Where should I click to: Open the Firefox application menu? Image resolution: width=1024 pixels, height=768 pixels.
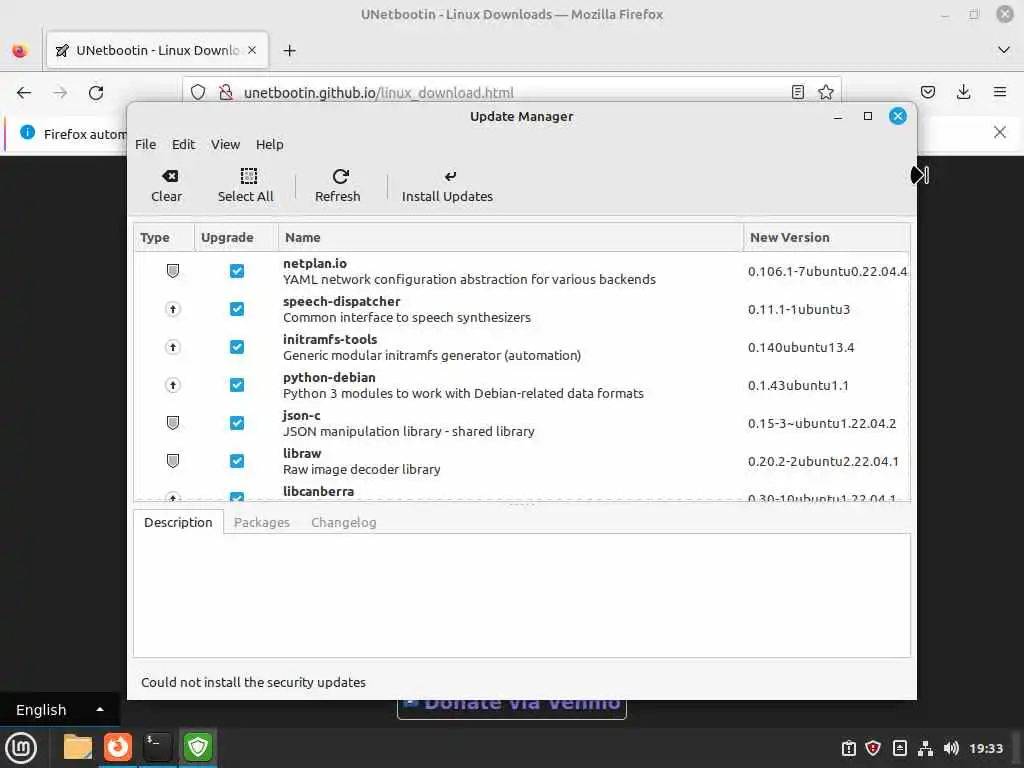pyautogui.click(x=1000, y=92)
